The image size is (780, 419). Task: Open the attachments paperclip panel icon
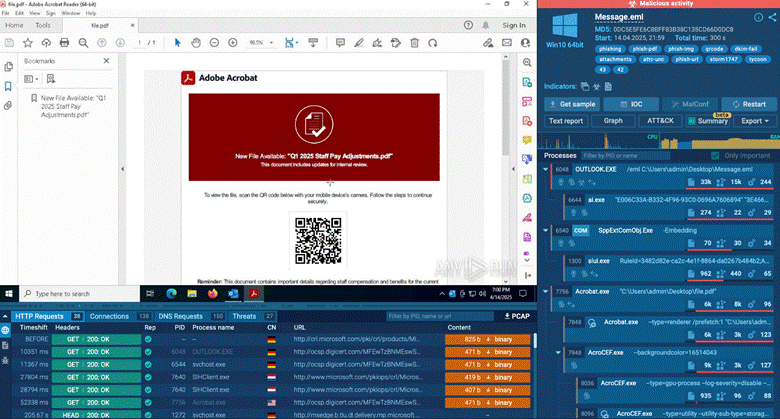8,105
